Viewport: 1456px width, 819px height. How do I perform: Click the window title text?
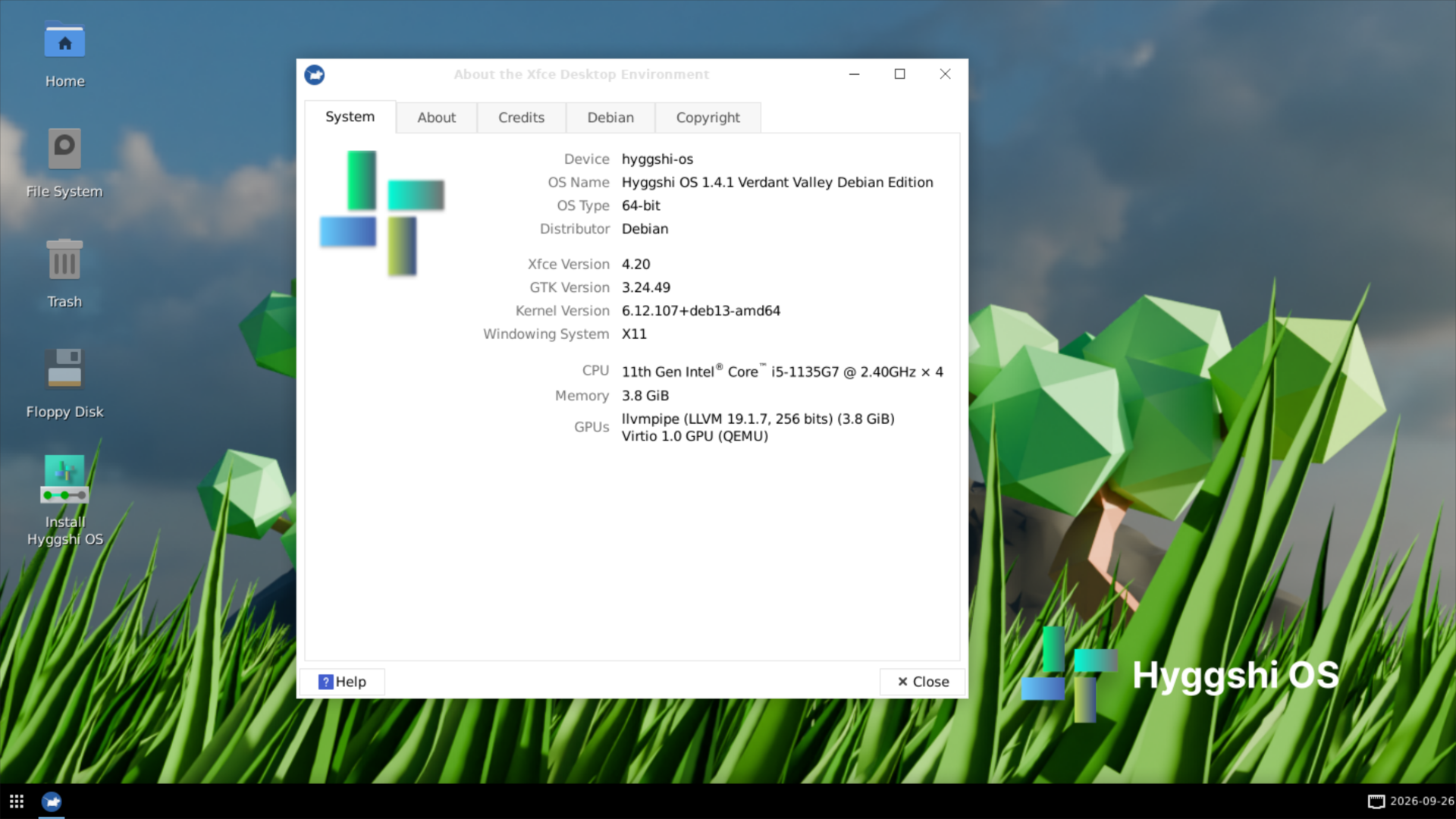tap(582, 74)
